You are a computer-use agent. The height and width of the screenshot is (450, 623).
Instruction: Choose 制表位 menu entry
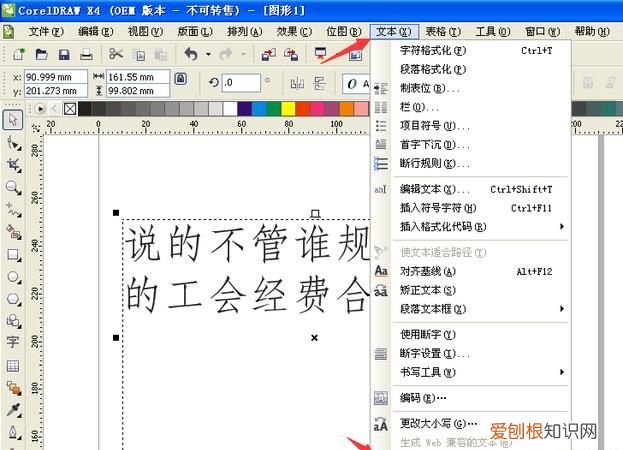pos(471,88)
